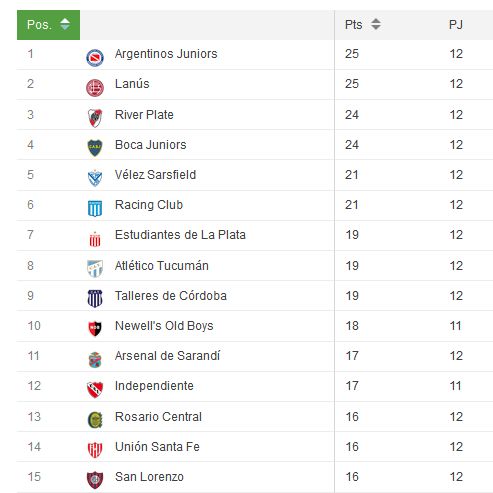This screenshot has width=493, height=493.
Task: Sort table by the Pos. column arrows
Action: coord(65,24)
